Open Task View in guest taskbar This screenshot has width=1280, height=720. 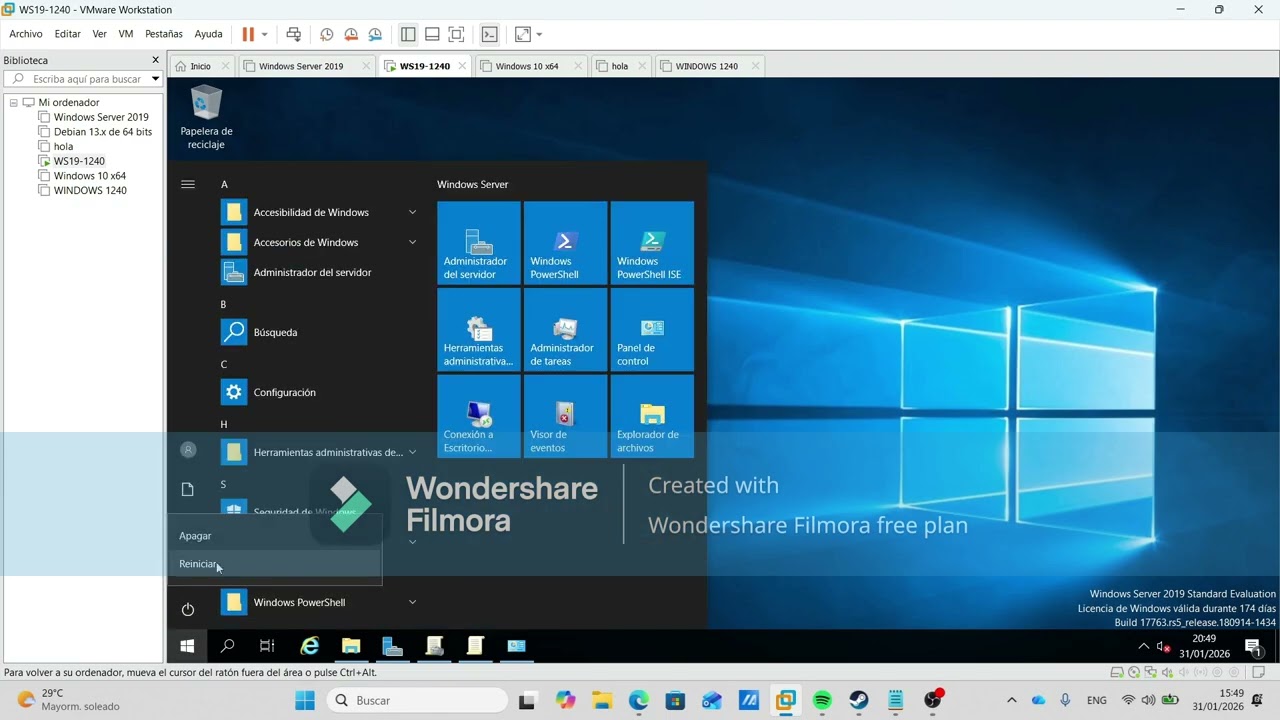click(x=267, y=646)
